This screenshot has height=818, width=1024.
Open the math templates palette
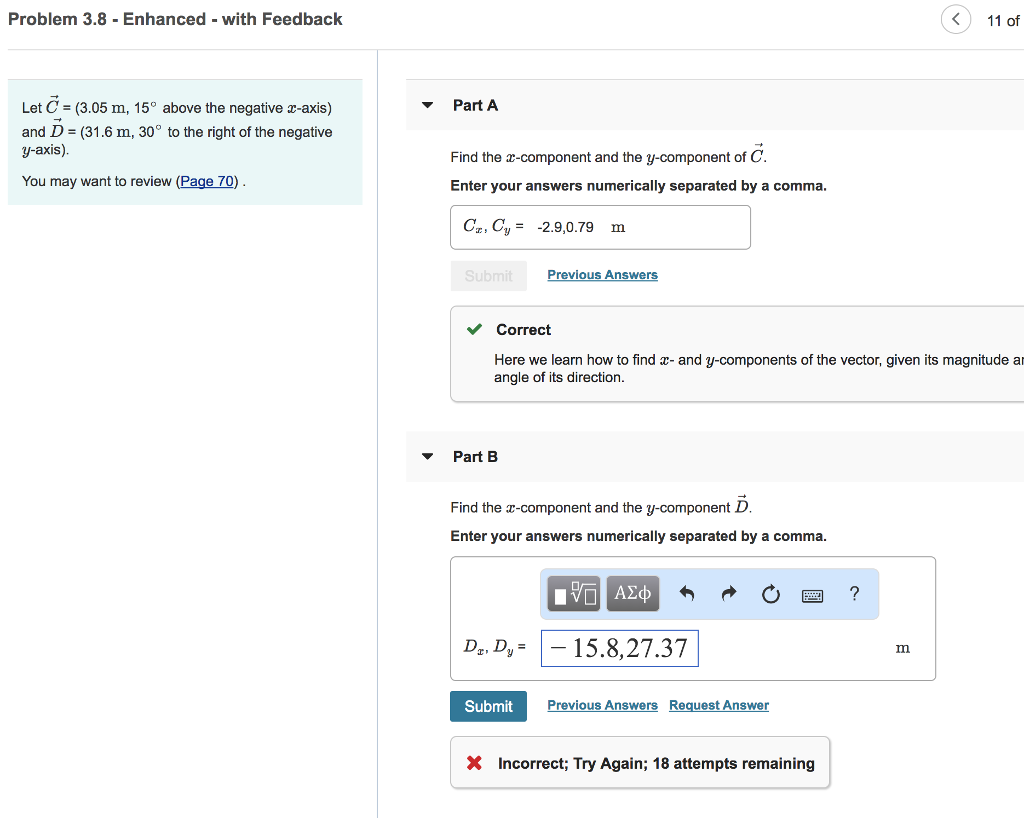point(574,594)
